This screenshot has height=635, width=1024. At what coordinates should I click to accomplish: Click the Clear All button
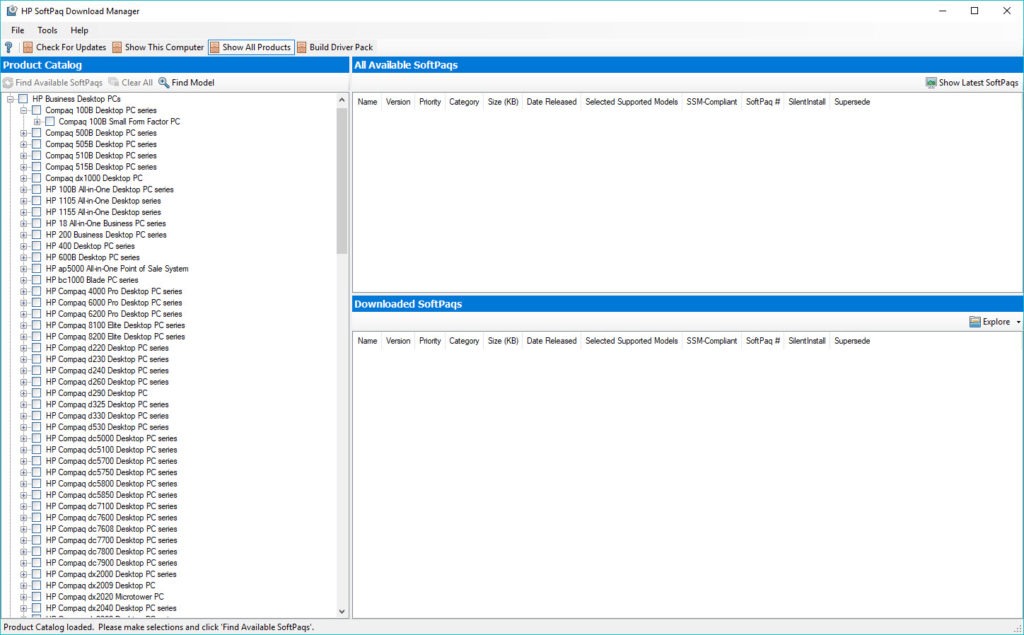(131, 82)
